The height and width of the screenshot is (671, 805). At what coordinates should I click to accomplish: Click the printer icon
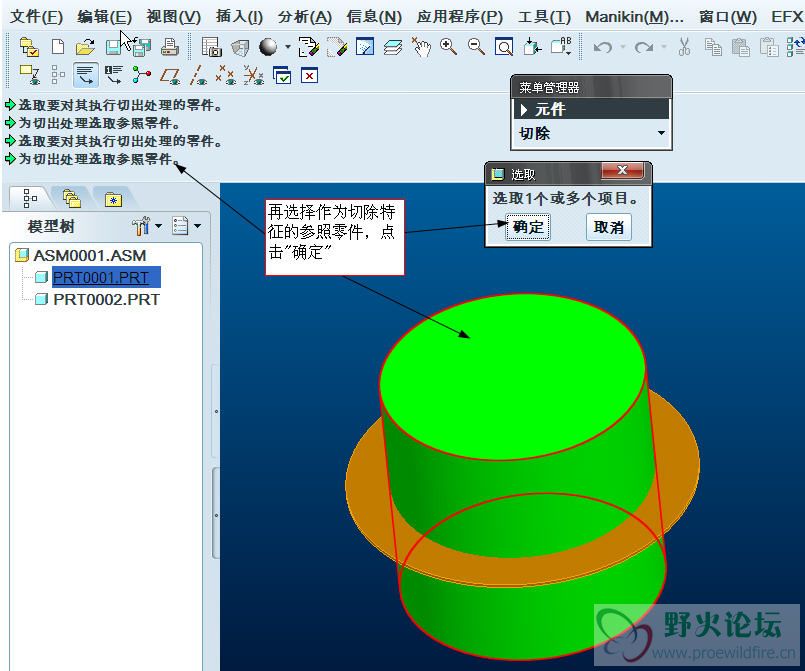pos(169,47)
